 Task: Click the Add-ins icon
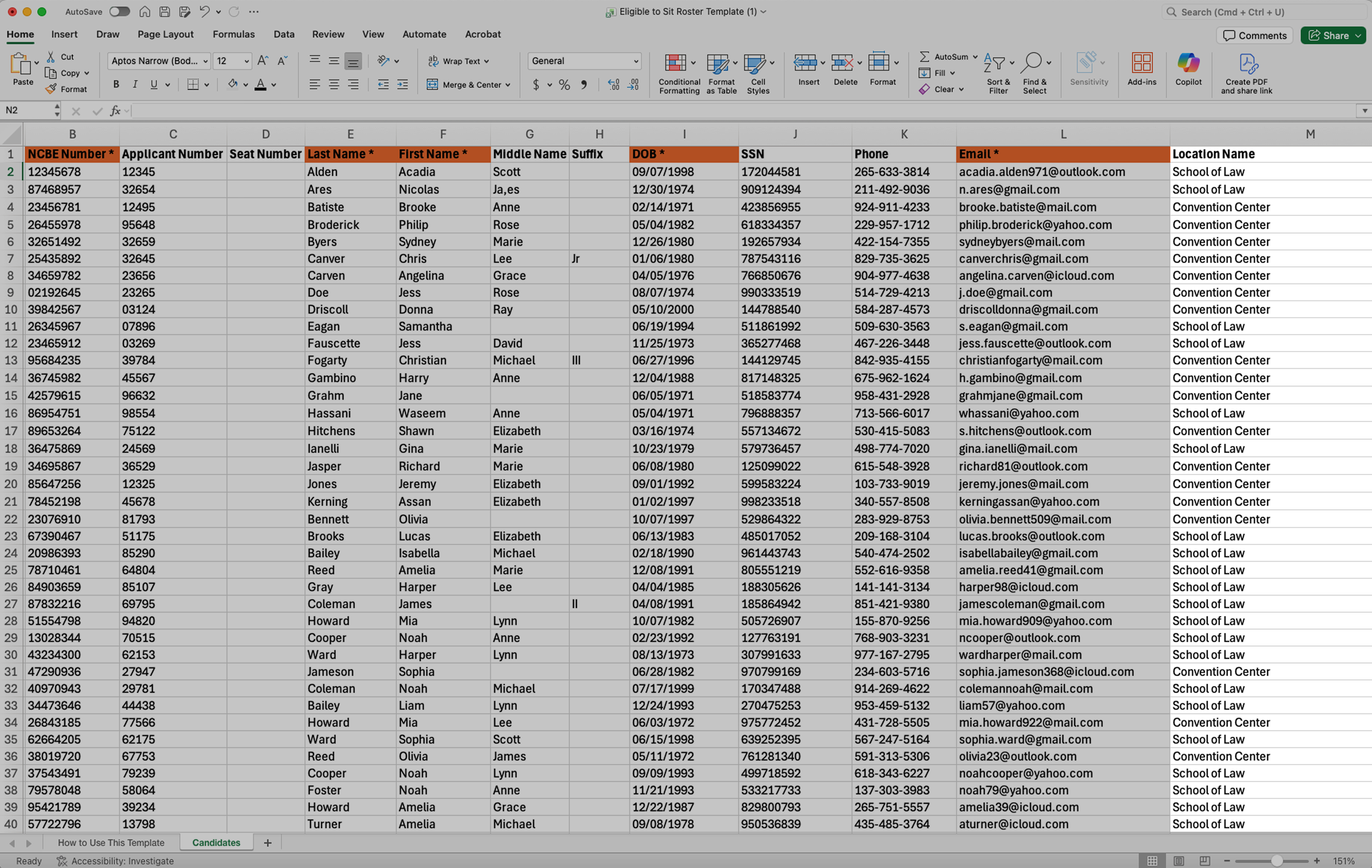coord(1142,63)
